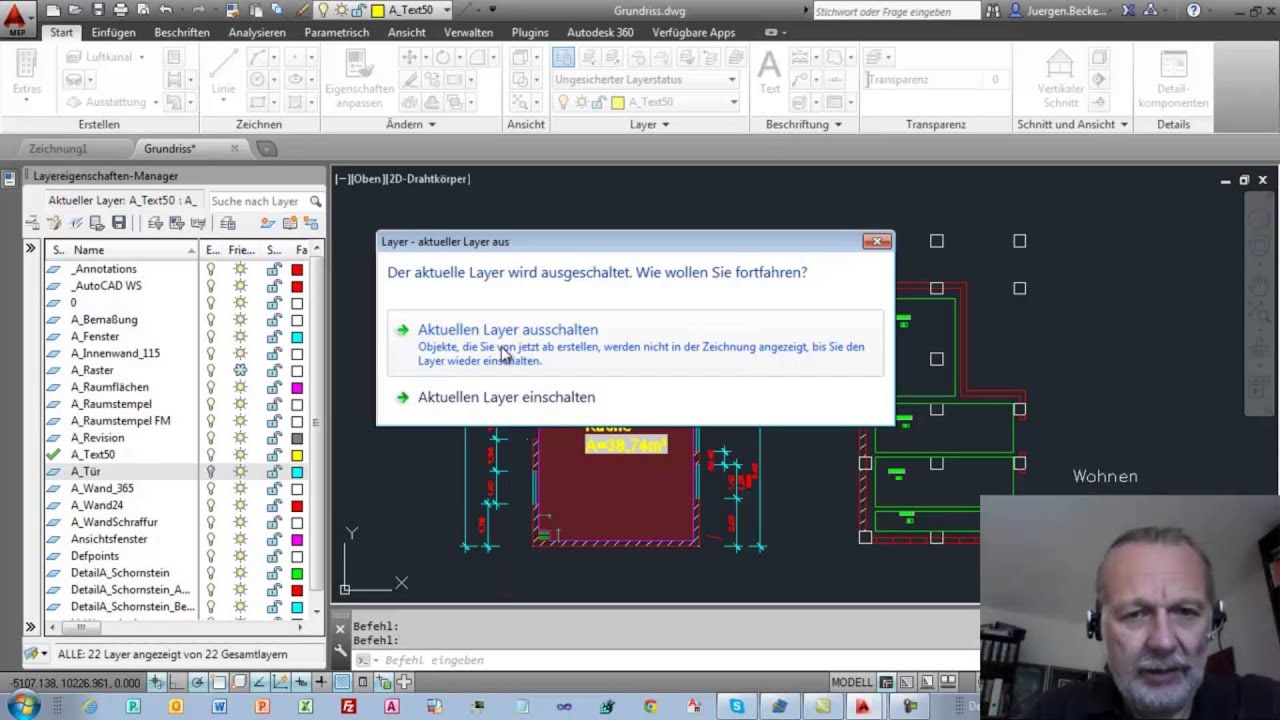This screenshot has width=1280, height=720.
Task: Open the Start ribbon tab
Action: point(62,32)
